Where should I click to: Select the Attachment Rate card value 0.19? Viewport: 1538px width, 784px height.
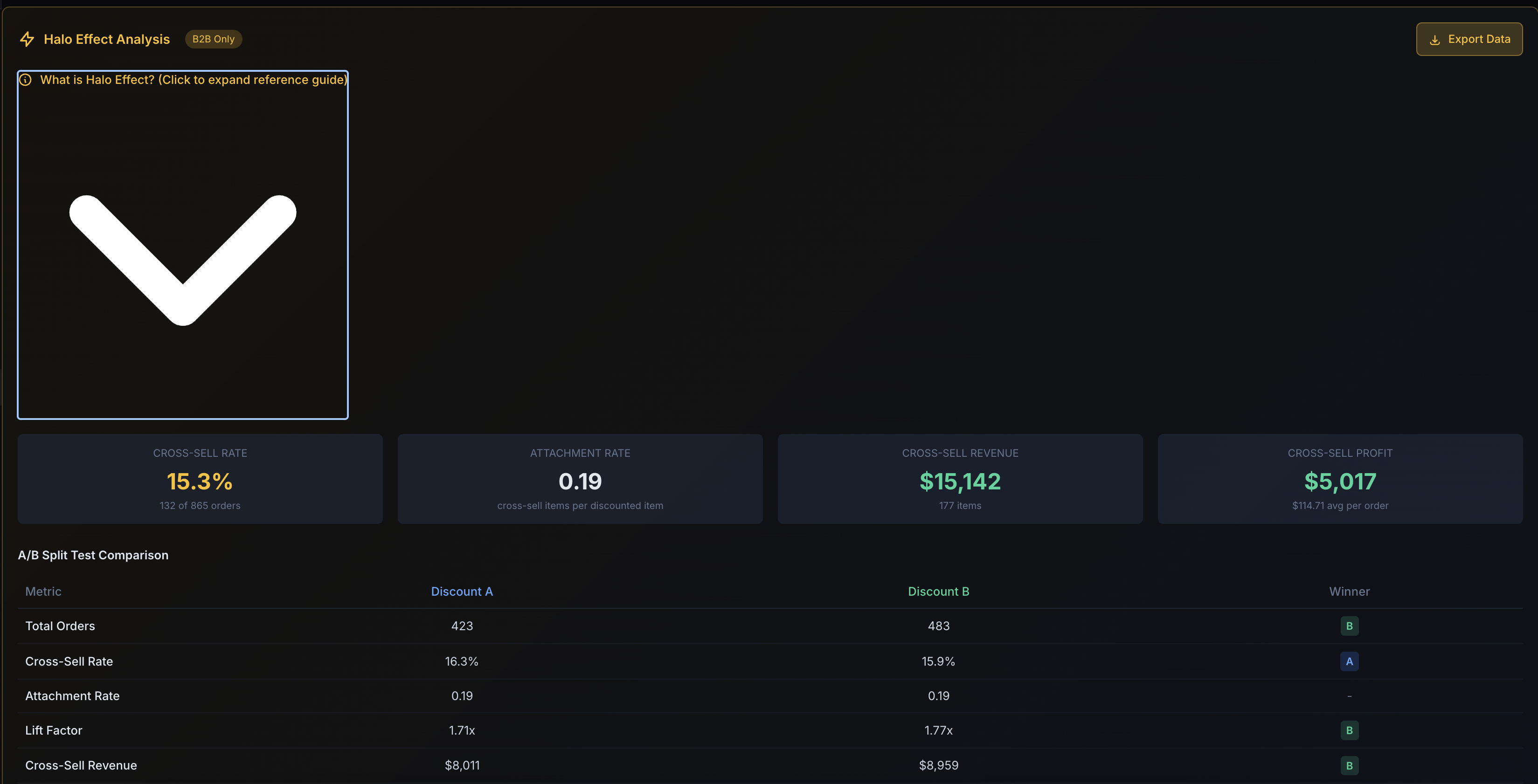point(580,481)
